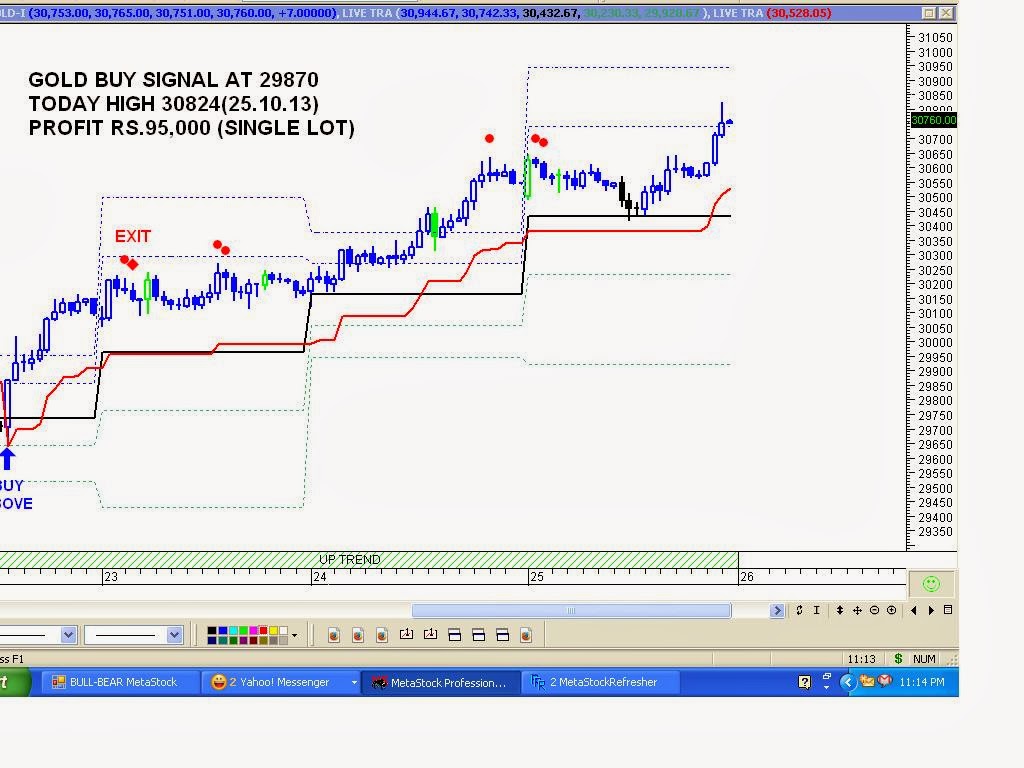1024x768 pixels.
Task: Click the refresh/reload data icon
Action: pos(798,609)
